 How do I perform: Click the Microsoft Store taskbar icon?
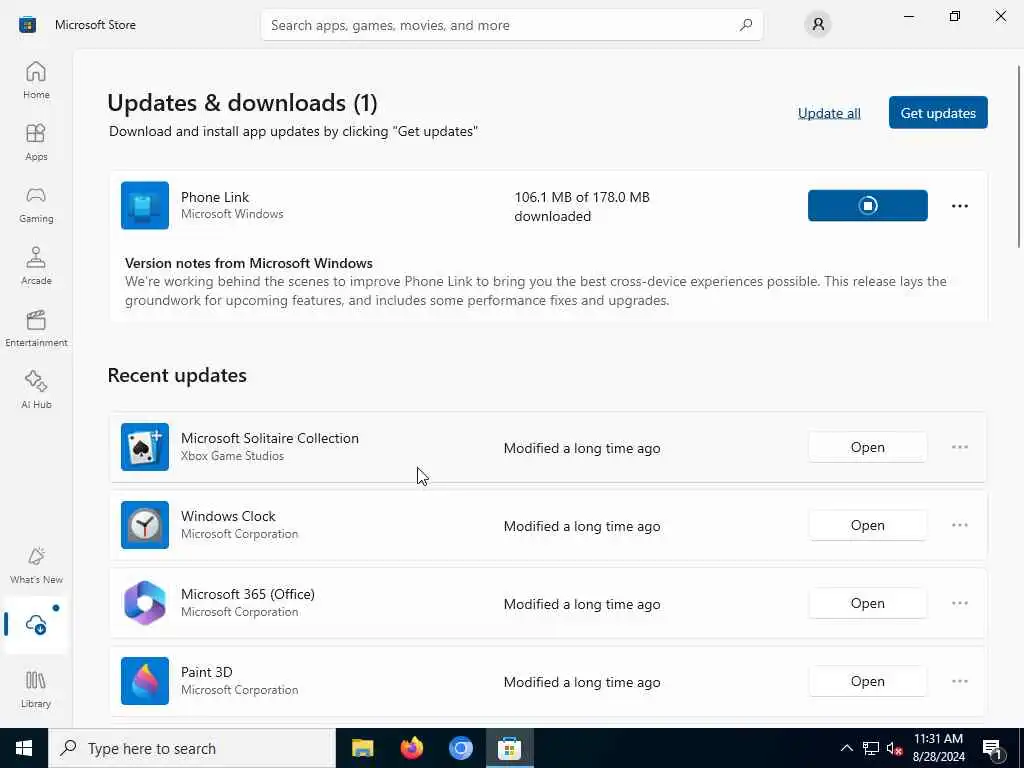(x=509, y=748)
